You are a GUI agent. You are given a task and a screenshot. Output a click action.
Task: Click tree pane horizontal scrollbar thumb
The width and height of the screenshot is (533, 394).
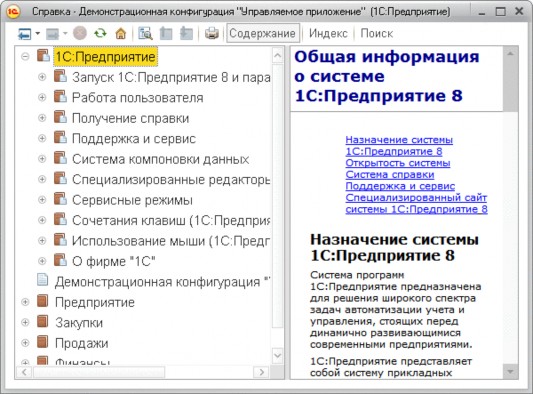pyautogui.click(x=98, y=372)
